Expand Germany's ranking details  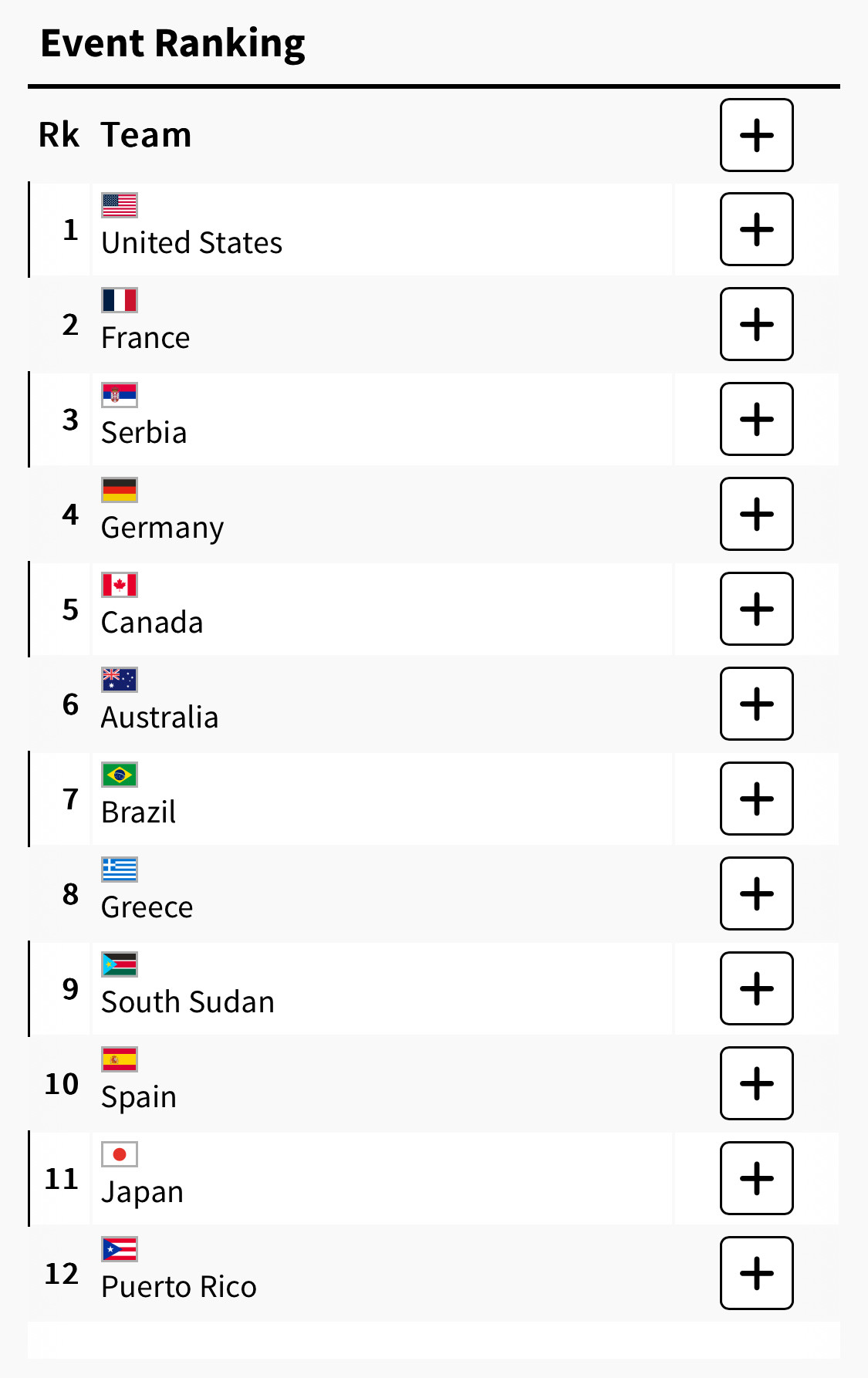[756, 514]
